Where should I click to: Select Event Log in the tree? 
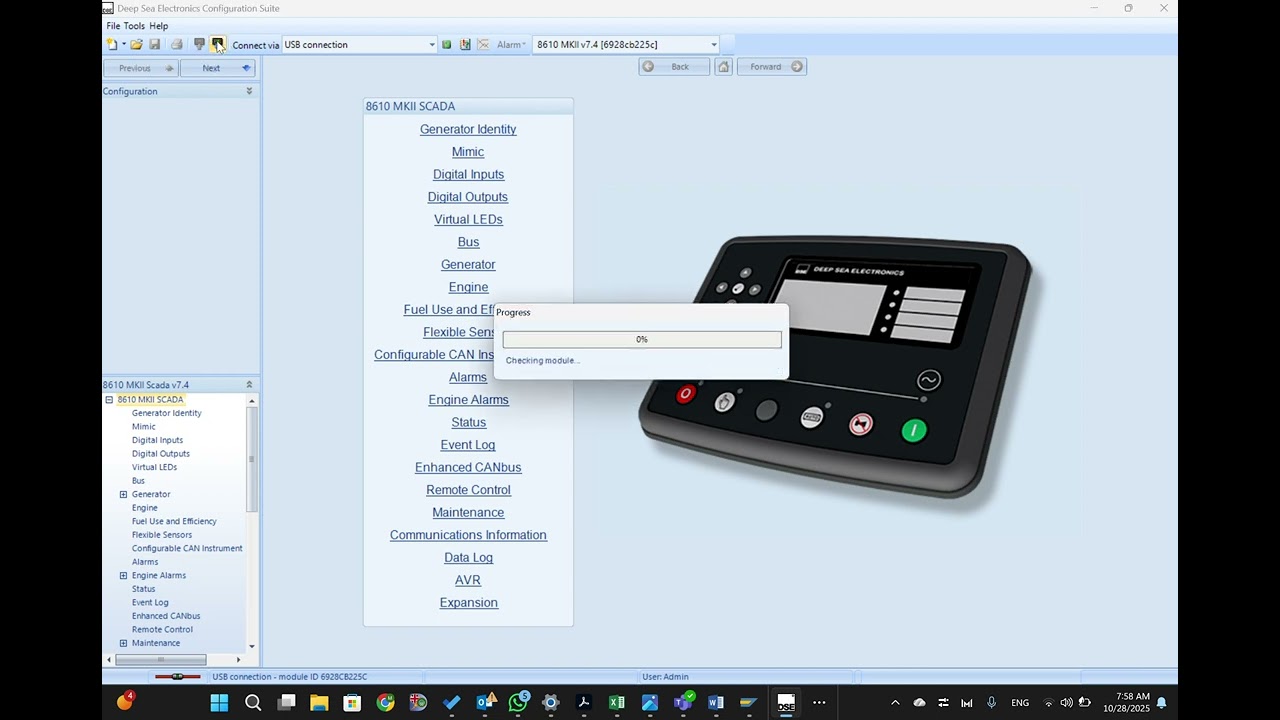point(150,602)
